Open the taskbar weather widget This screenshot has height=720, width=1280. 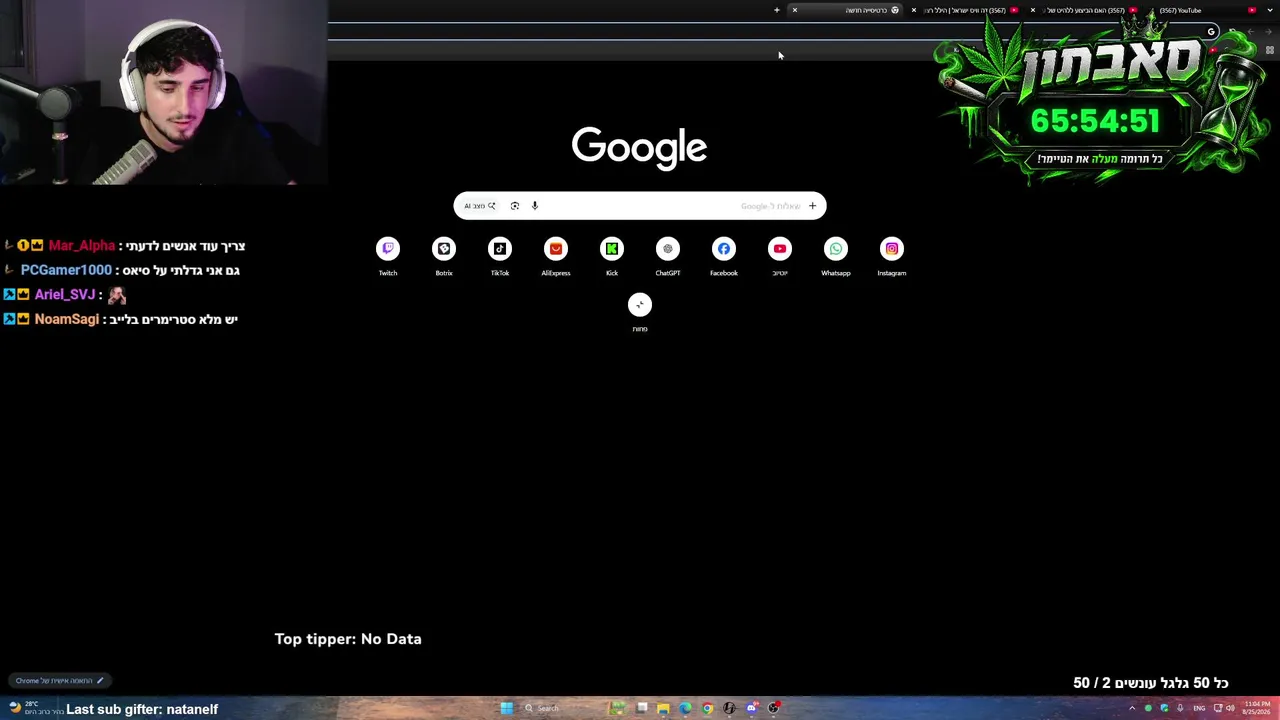(35, 708)
